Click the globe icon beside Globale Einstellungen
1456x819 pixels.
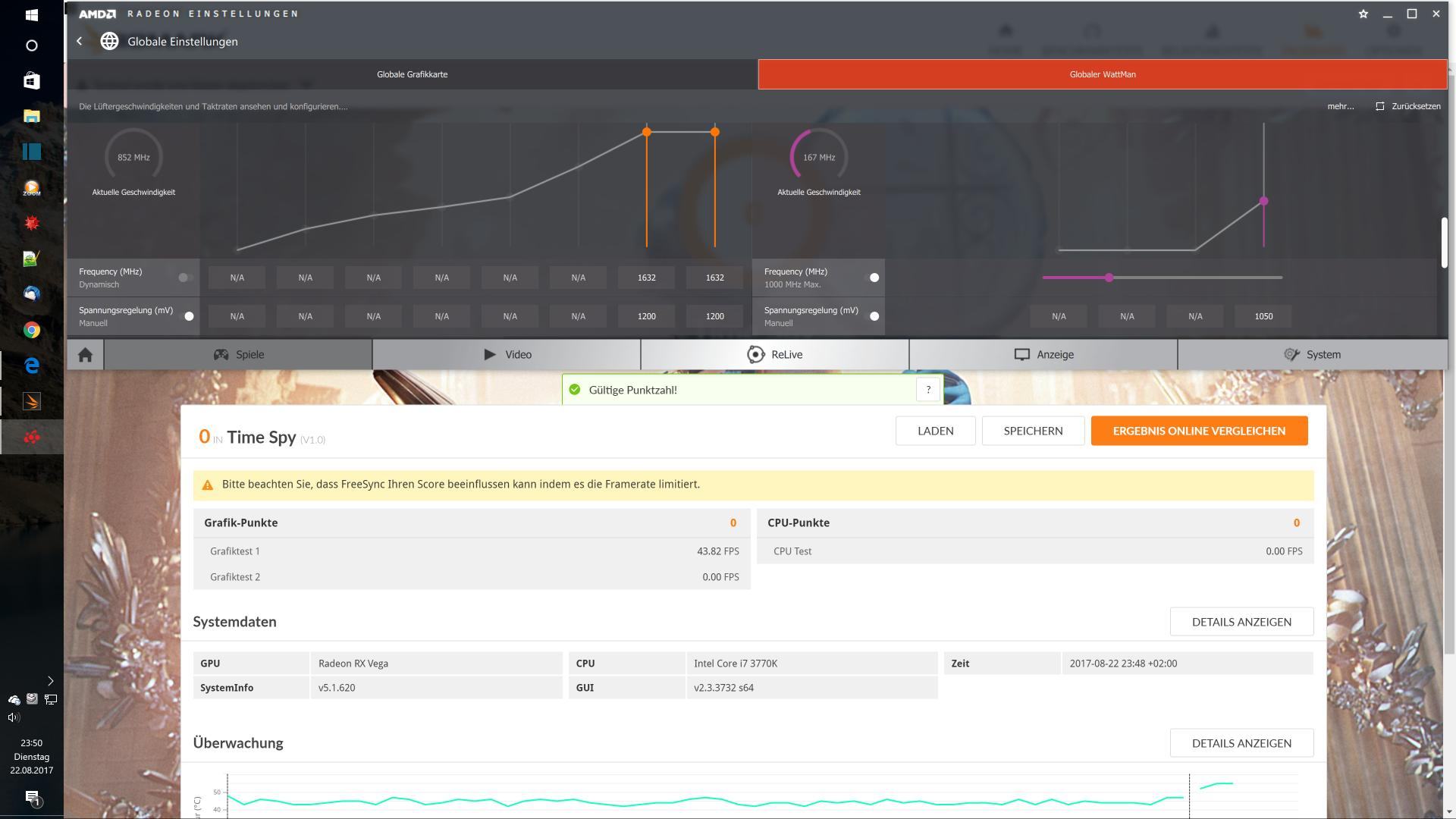point(109,41)
